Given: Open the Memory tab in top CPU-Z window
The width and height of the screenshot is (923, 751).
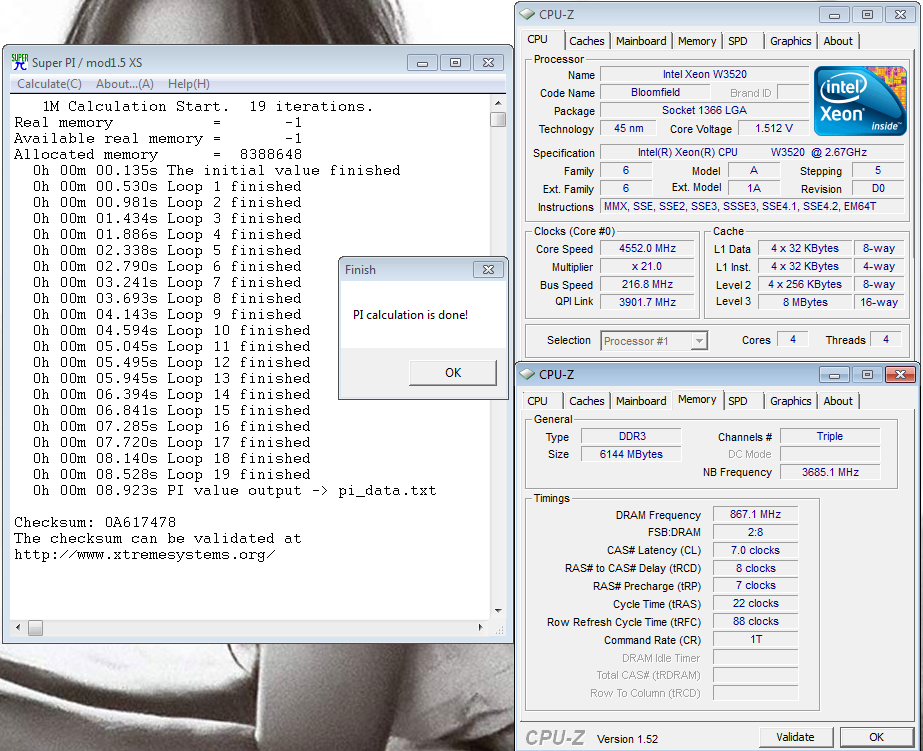Looking at the screenshot, I should pyautogui.click(x=697, y=41).
